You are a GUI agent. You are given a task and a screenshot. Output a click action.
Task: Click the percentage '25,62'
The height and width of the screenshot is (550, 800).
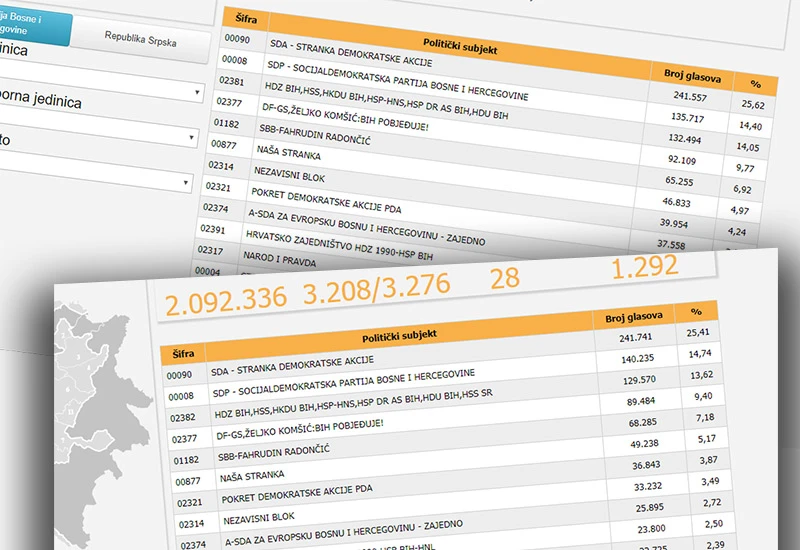point(753,105)
